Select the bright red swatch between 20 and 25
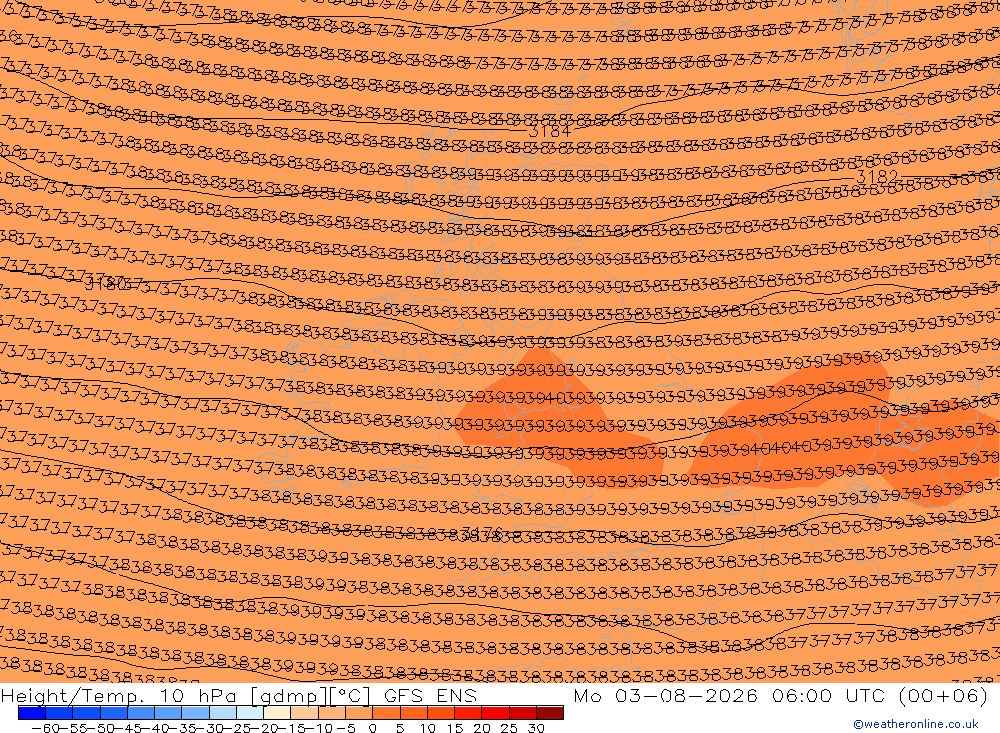Image resolution: width=1000 pixels, height=733 pixels. pyautogui.click(x=496, y=713)
